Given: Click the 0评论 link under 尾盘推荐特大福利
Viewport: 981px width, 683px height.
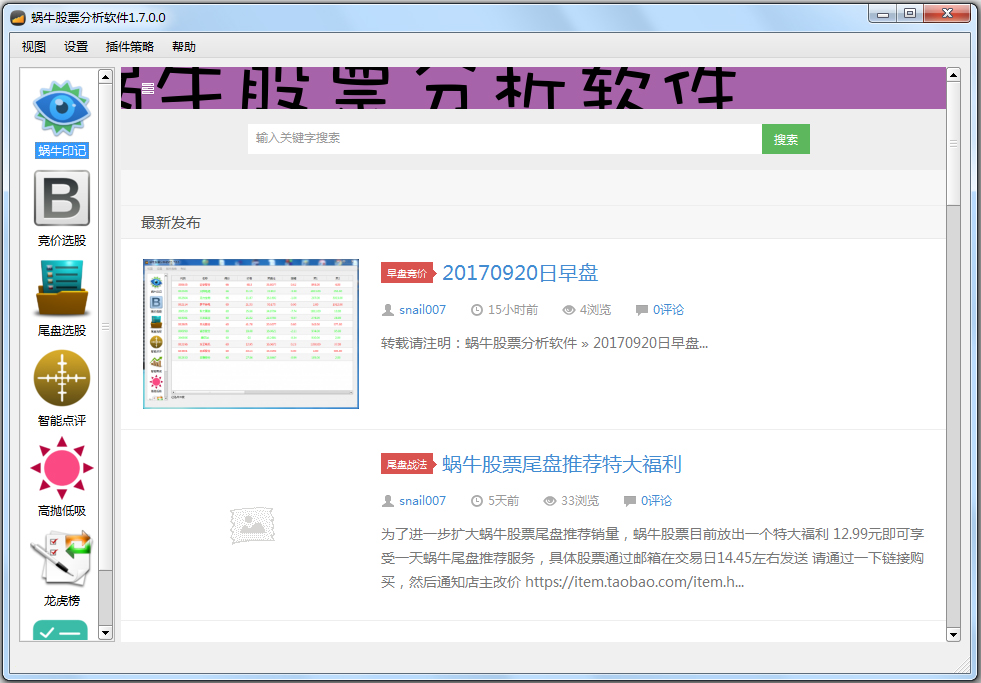Looking at the screenshot, I should [656, 500].
